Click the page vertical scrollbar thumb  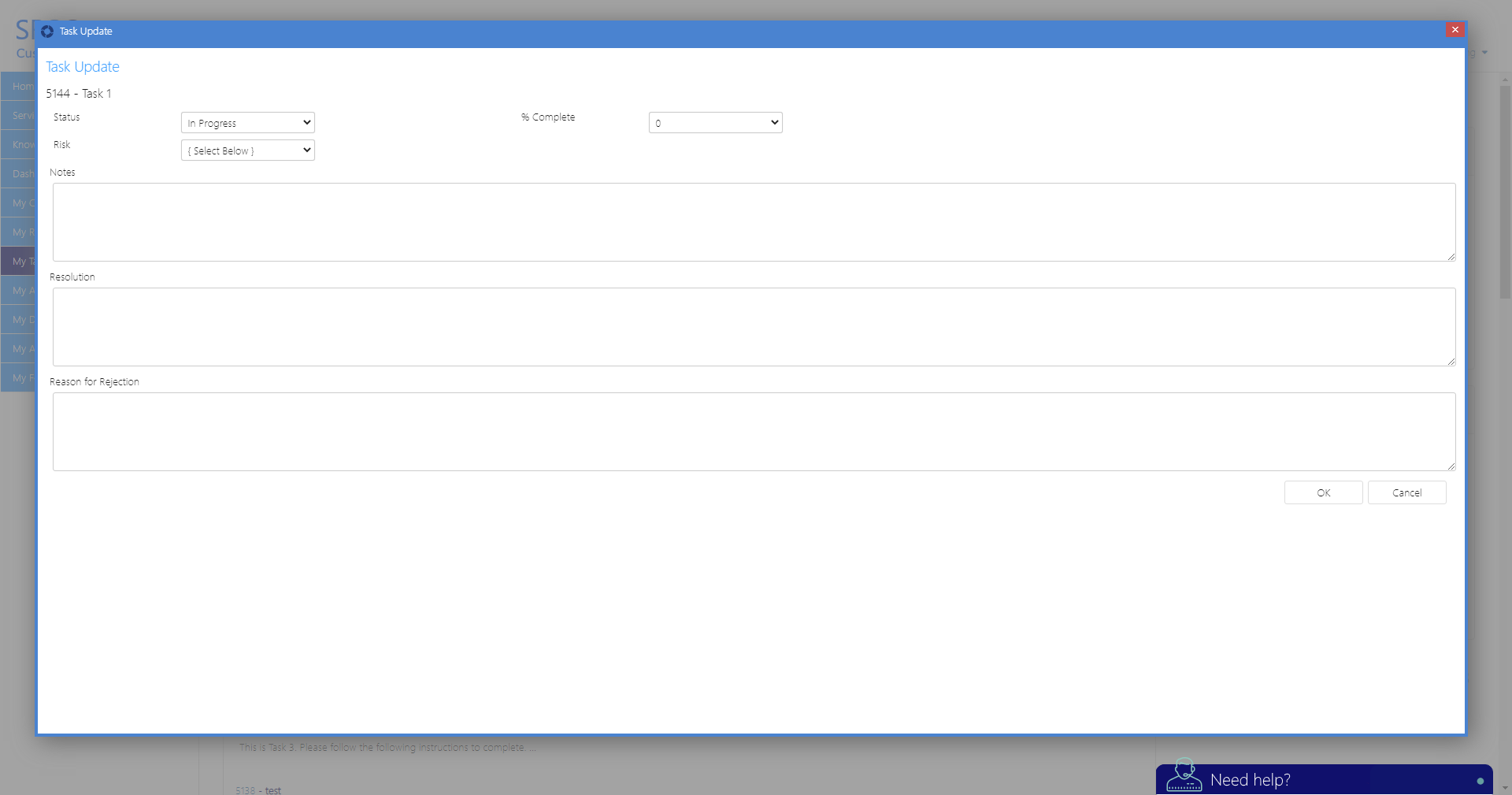point(1505,189)
